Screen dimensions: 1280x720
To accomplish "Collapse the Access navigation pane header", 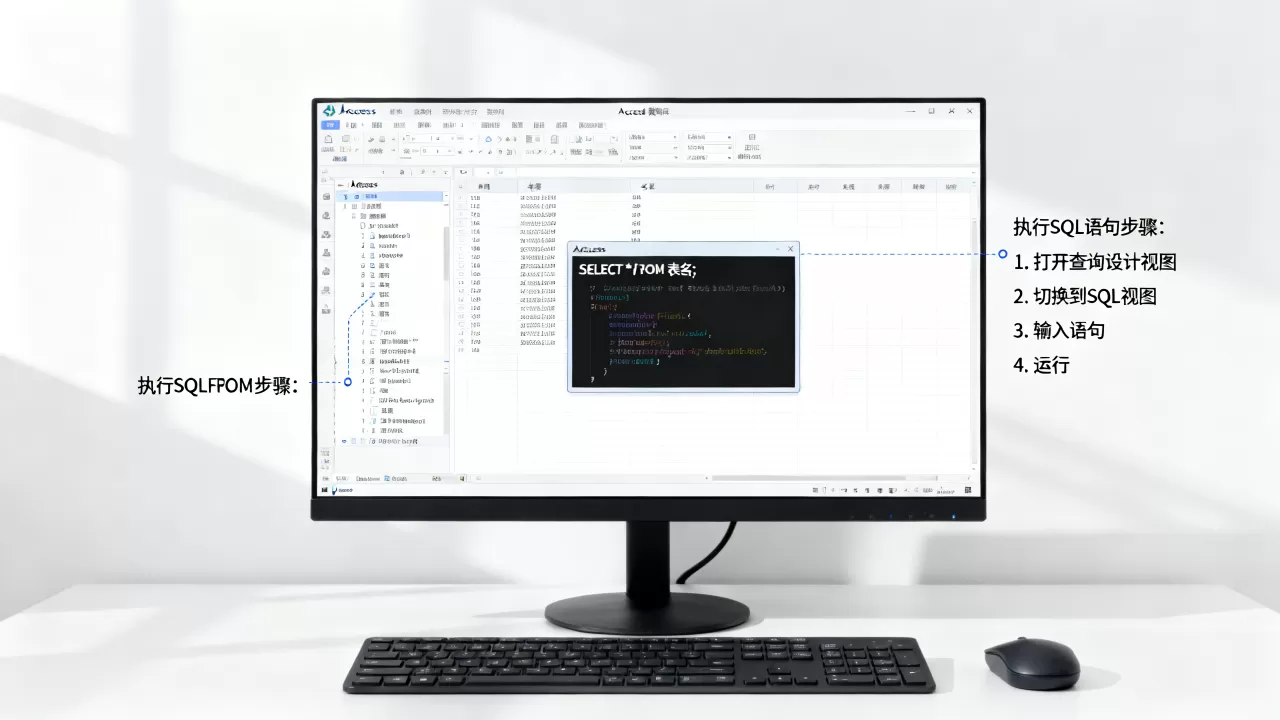I will (341, 185).
